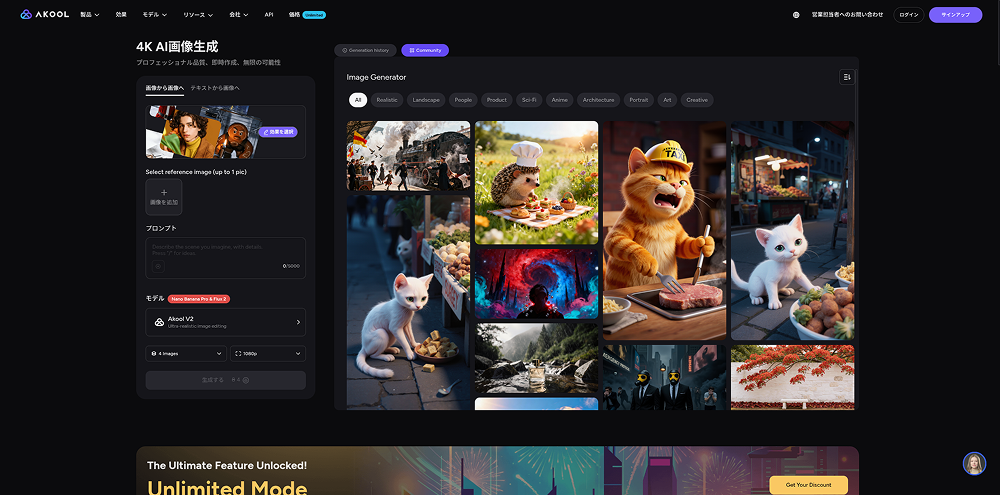Open the globe language selector
The height and width of the screenshot is (495, 1000).
pos(796,15)
